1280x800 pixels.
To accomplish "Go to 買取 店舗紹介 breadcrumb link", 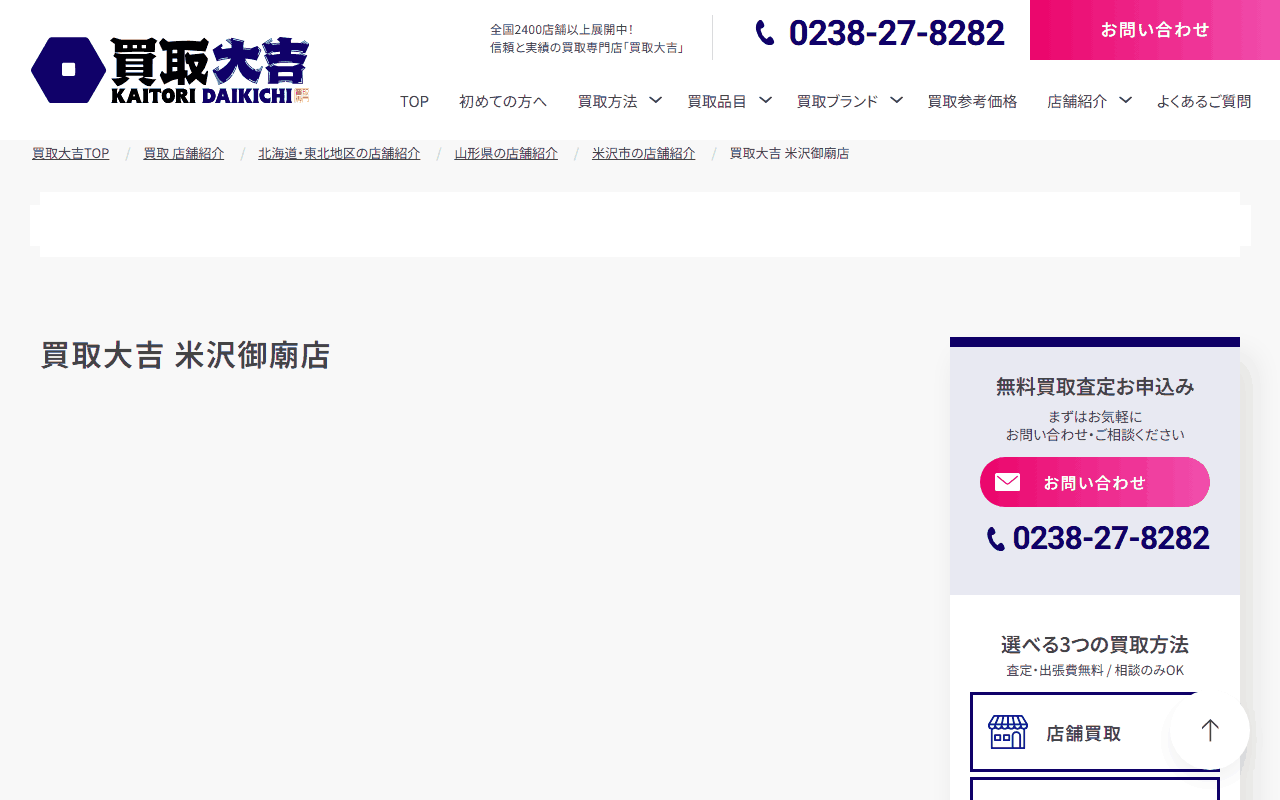I will point(184,153).
